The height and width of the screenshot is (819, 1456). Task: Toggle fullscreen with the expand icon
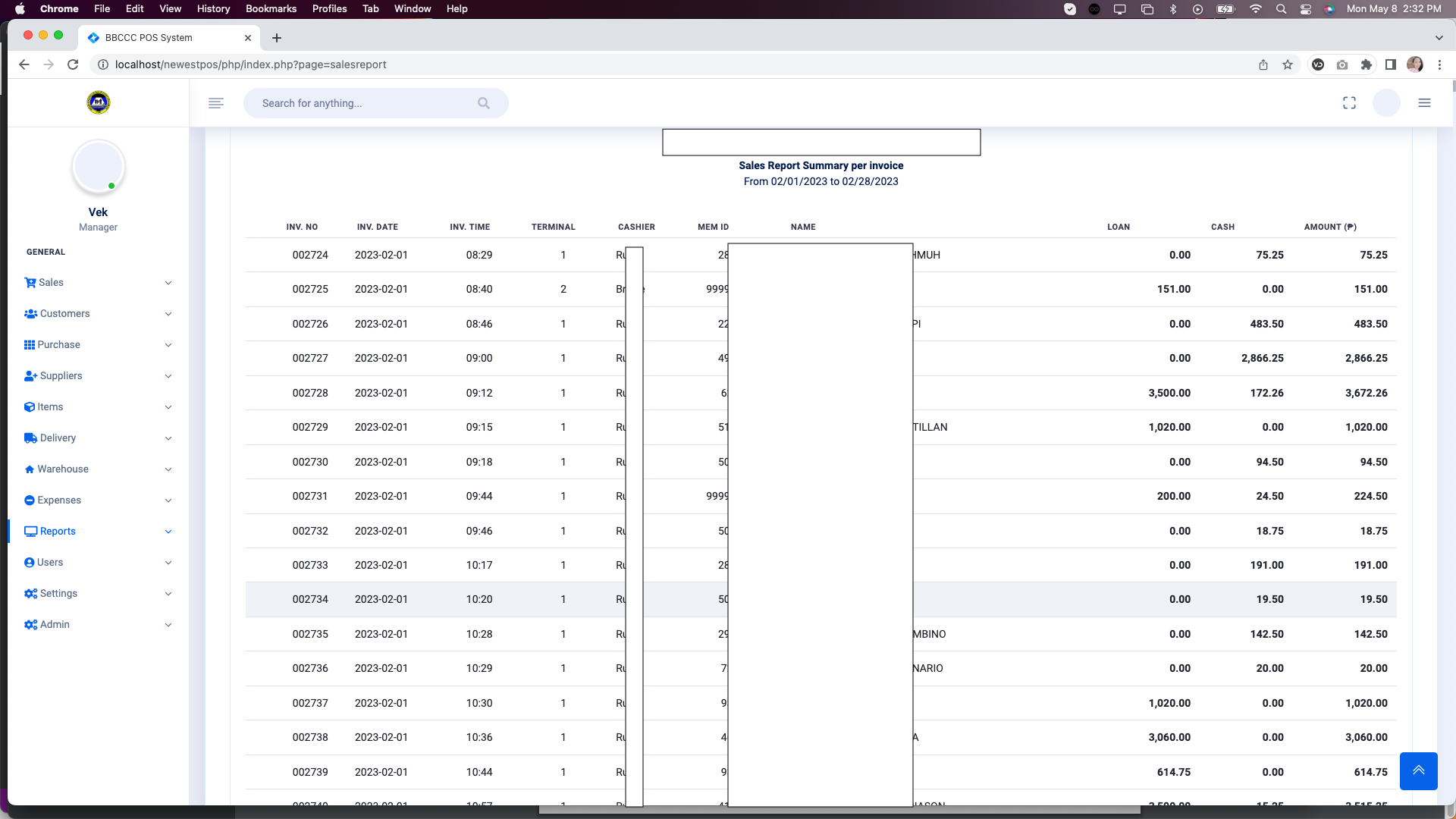point(1349,103)
